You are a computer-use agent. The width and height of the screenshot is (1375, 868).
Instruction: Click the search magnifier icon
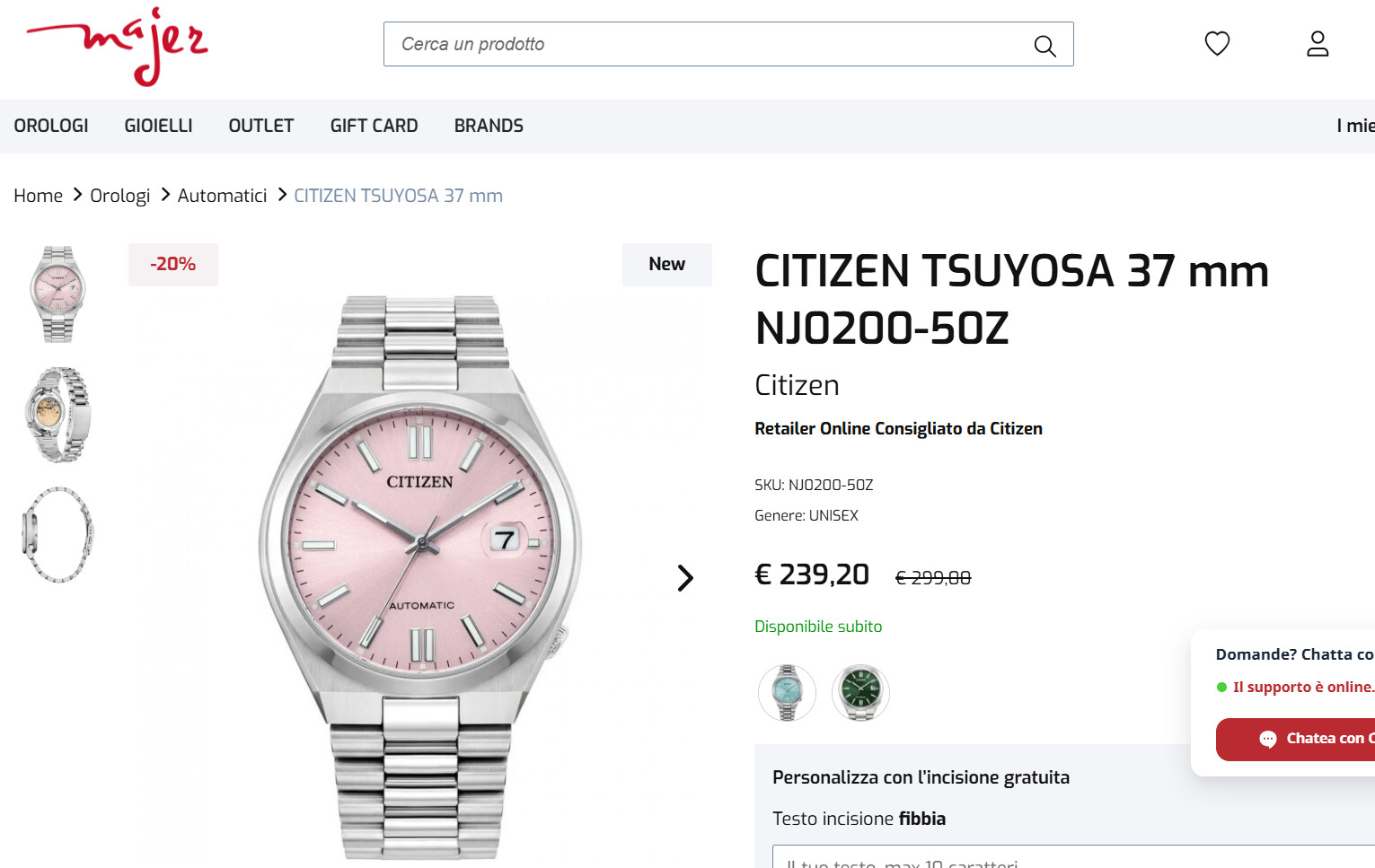(1044, 45)
